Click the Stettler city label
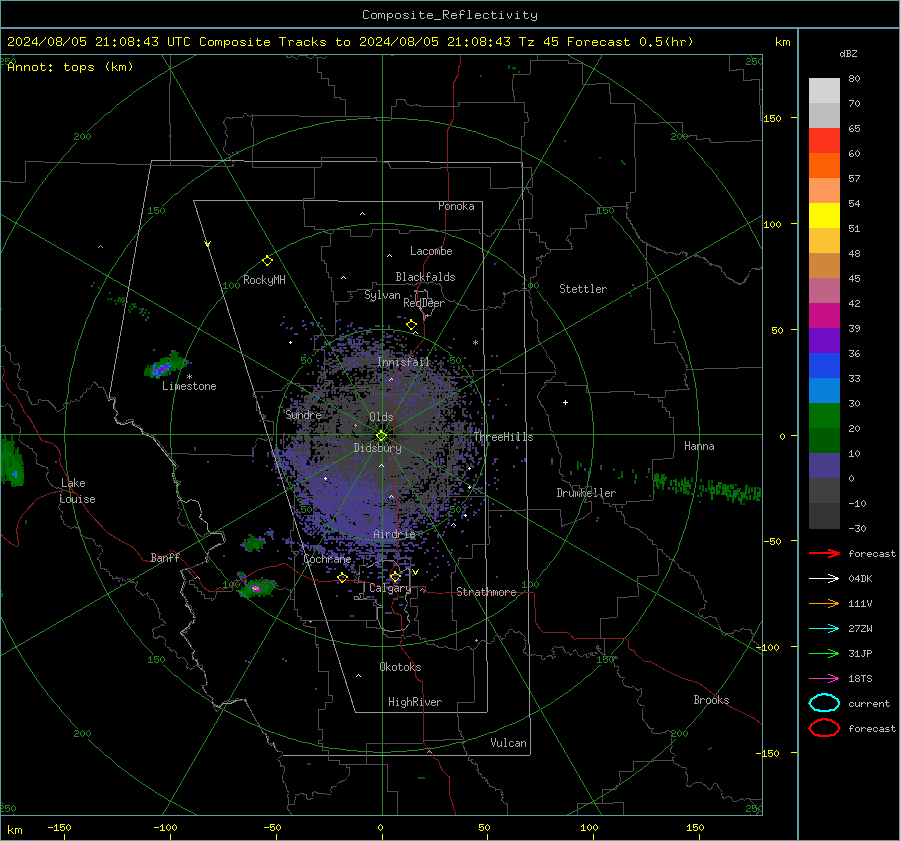 click(583, 289)
